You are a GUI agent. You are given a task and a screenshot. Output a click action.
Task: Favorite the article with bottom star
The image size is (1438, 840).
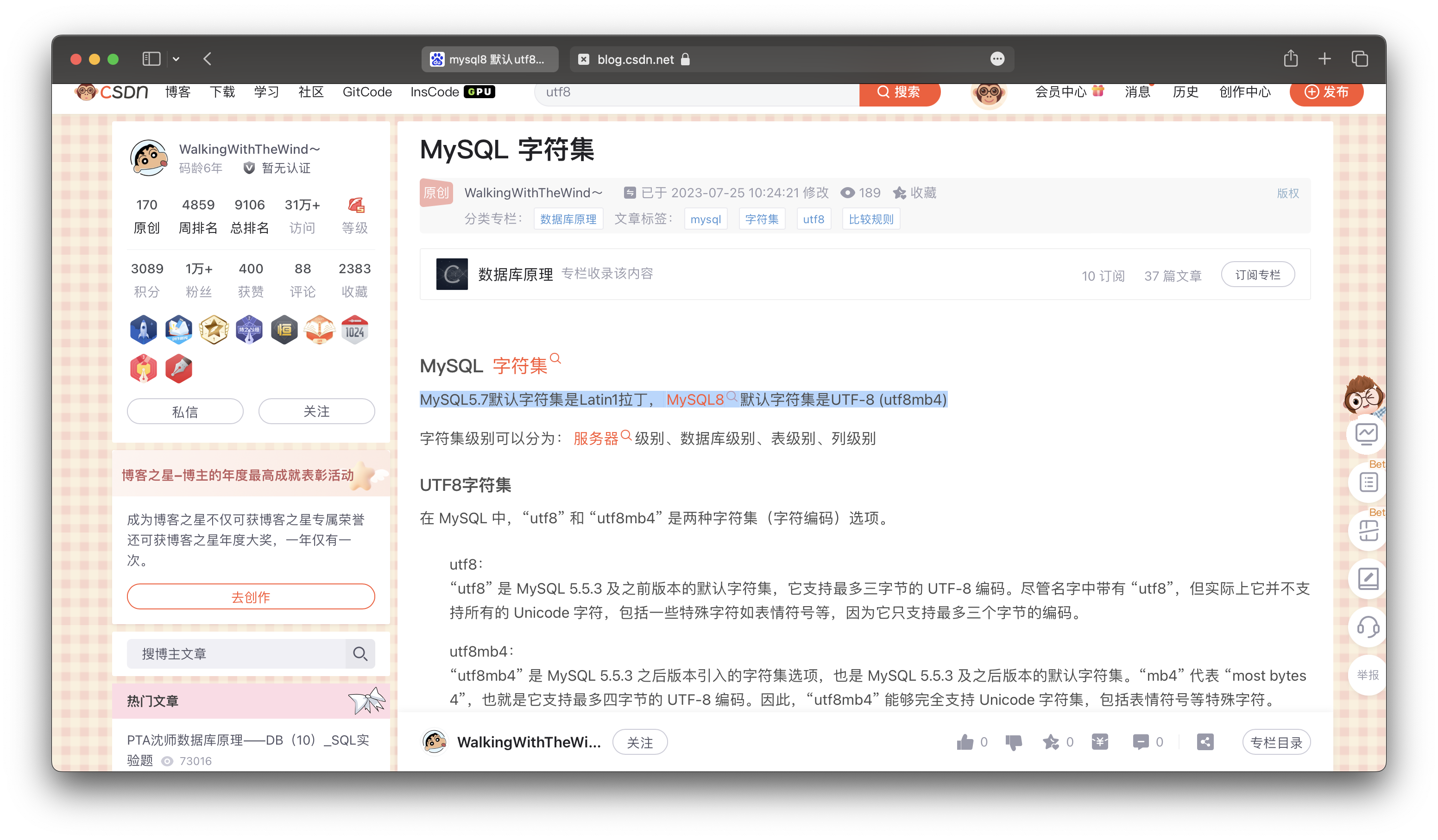click(1051, 742)
